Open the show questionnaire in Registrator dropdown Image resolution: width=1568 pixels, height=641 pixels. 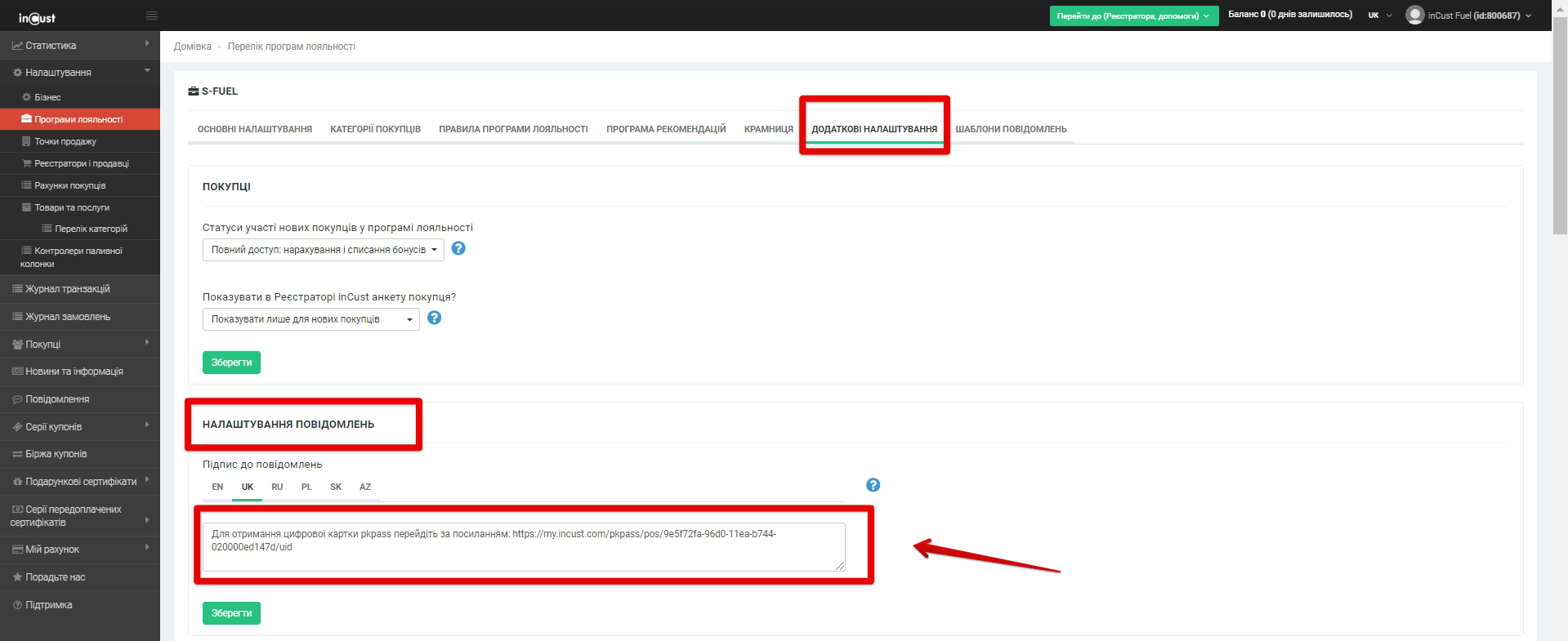pos(311,319)
